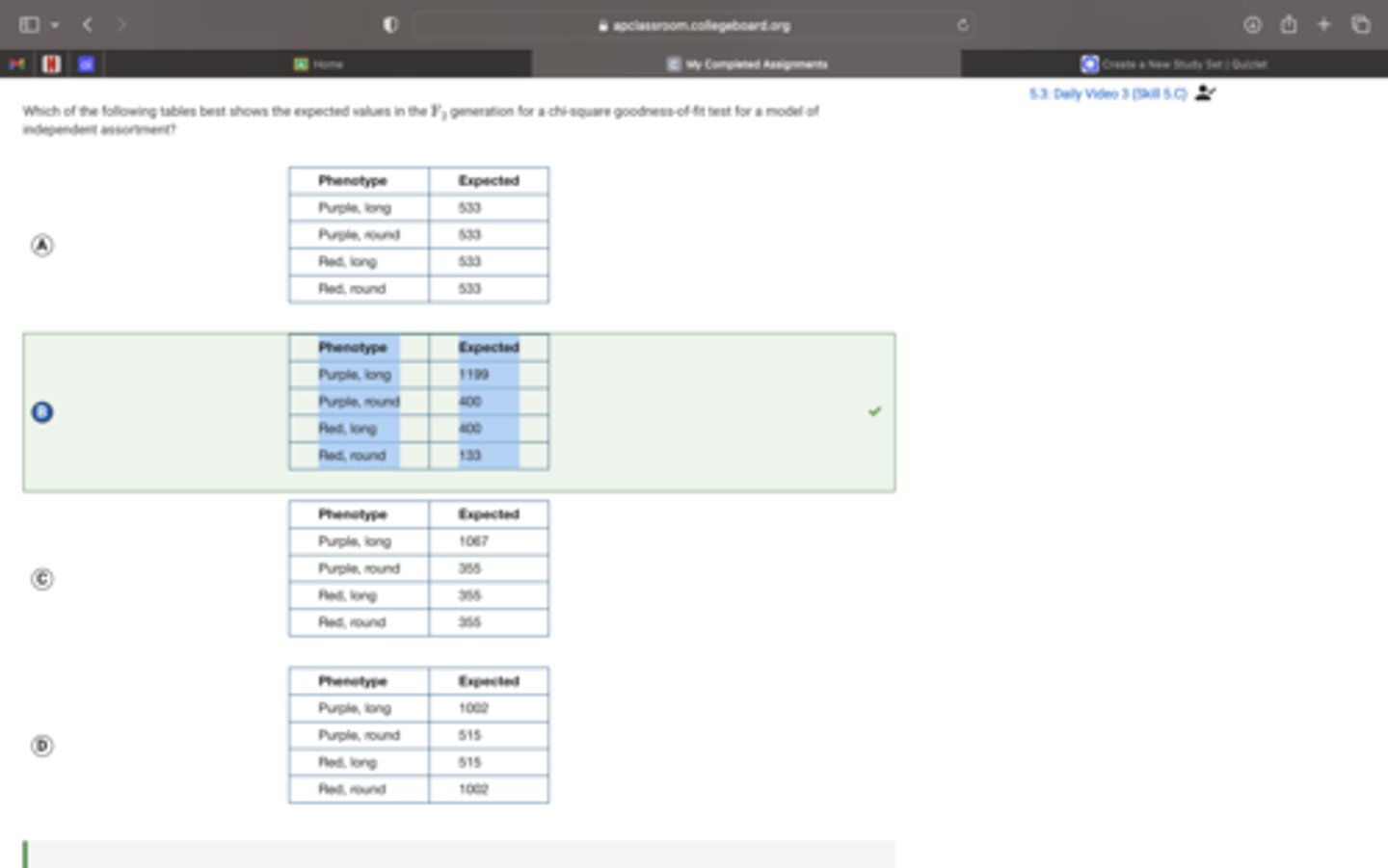1388x868 pixels.
Task: Toggle the Safari sidebar icon
Action: coord(29,25)
